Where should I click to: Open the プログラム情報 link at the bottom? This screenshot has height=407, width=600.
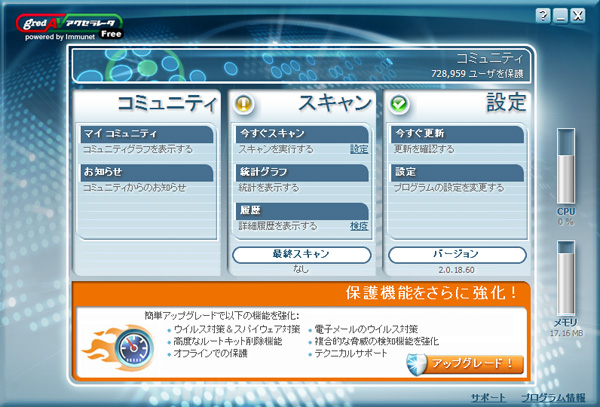554,397
